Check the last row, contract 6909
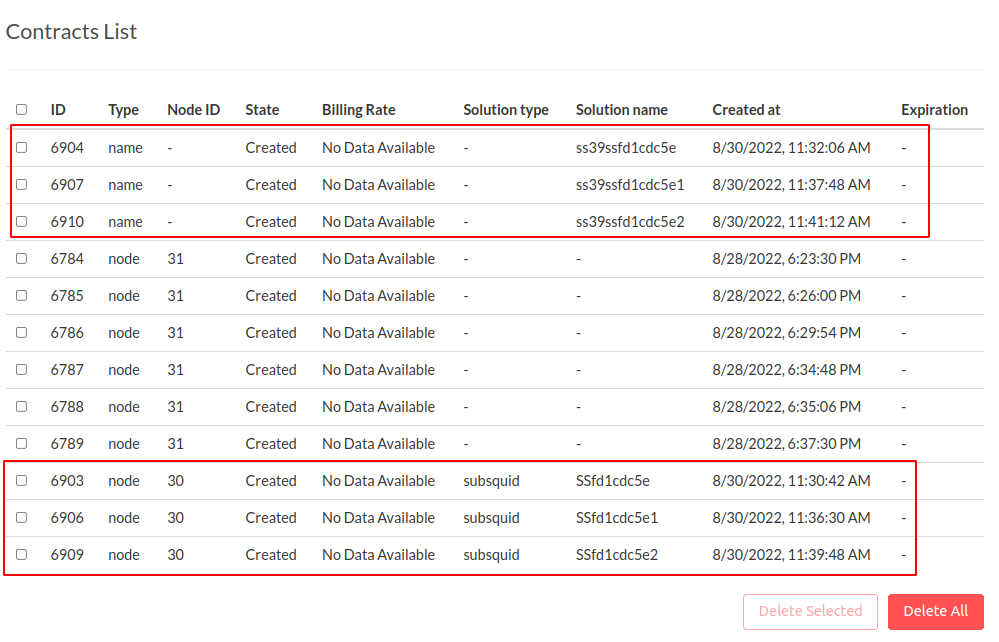Screen dimensions: 999x642 coord(21,554)
